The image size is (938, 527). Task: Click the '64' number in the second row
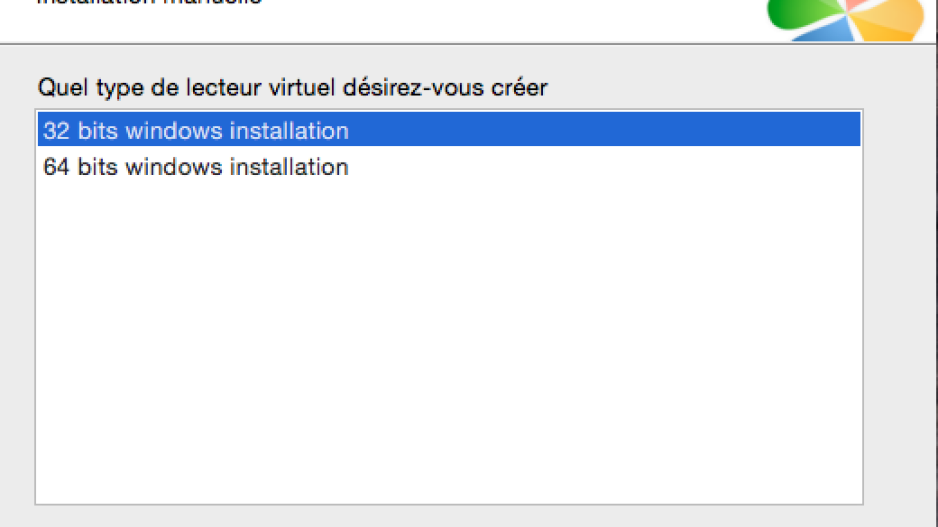[57, 166]
